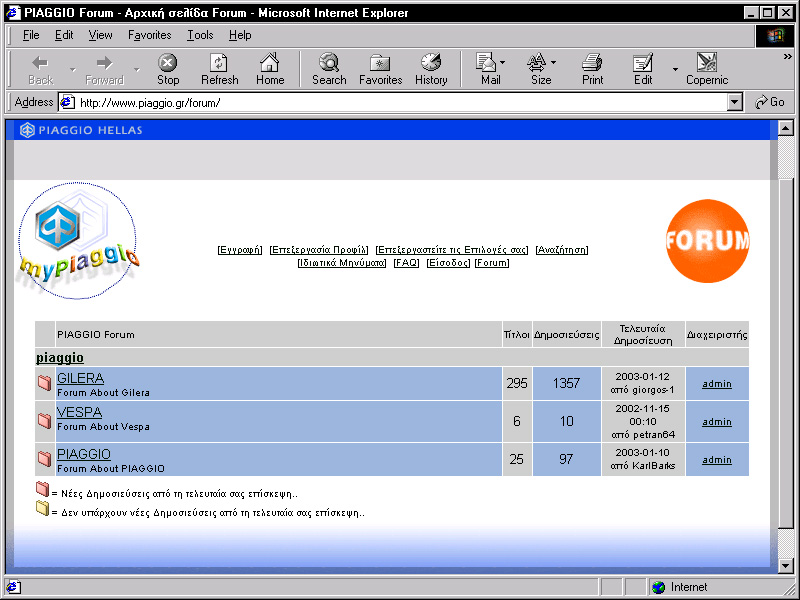Open the Edit menu

[64, 35]
